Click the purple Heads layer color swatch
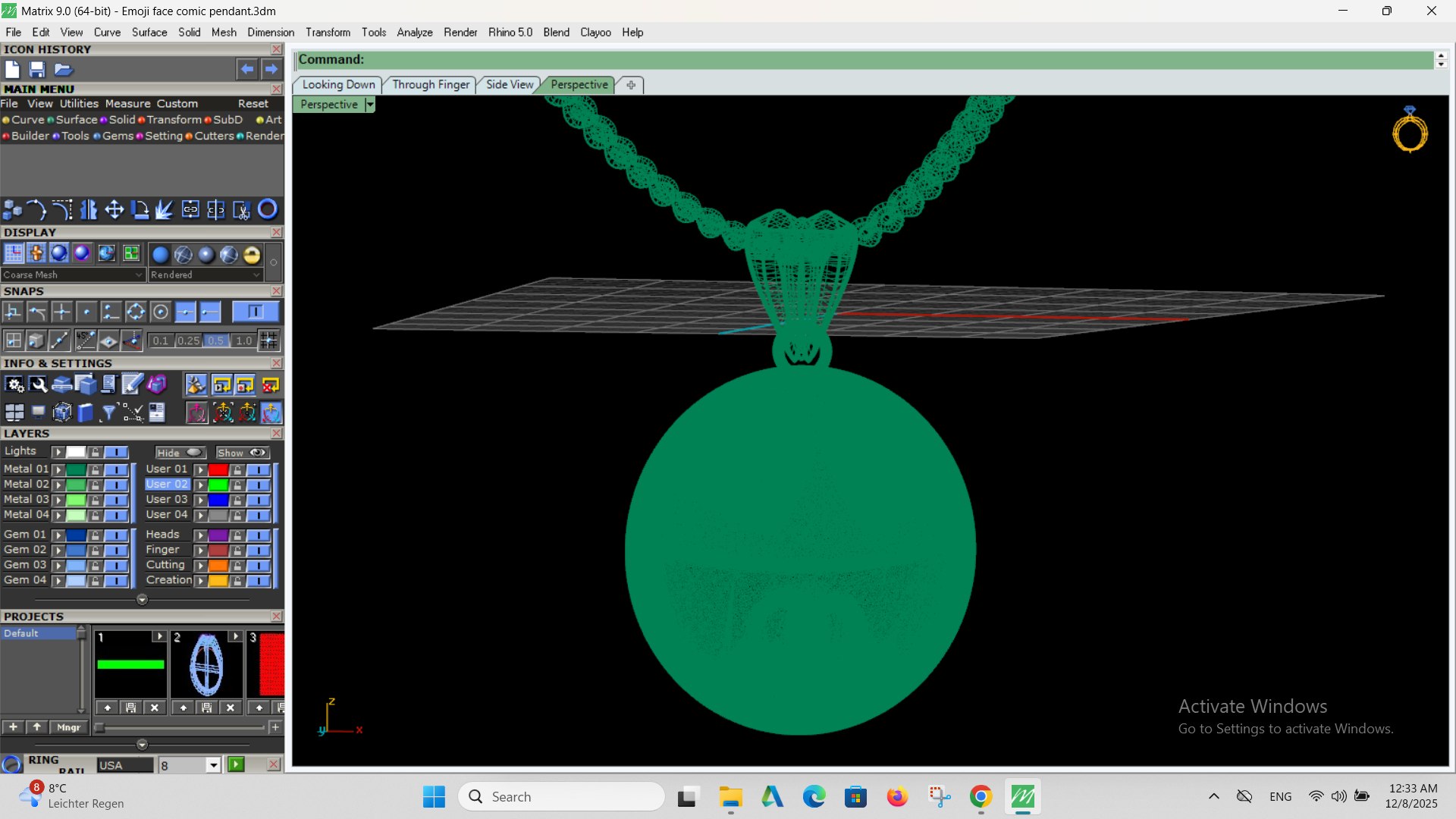 coord(218,535)
